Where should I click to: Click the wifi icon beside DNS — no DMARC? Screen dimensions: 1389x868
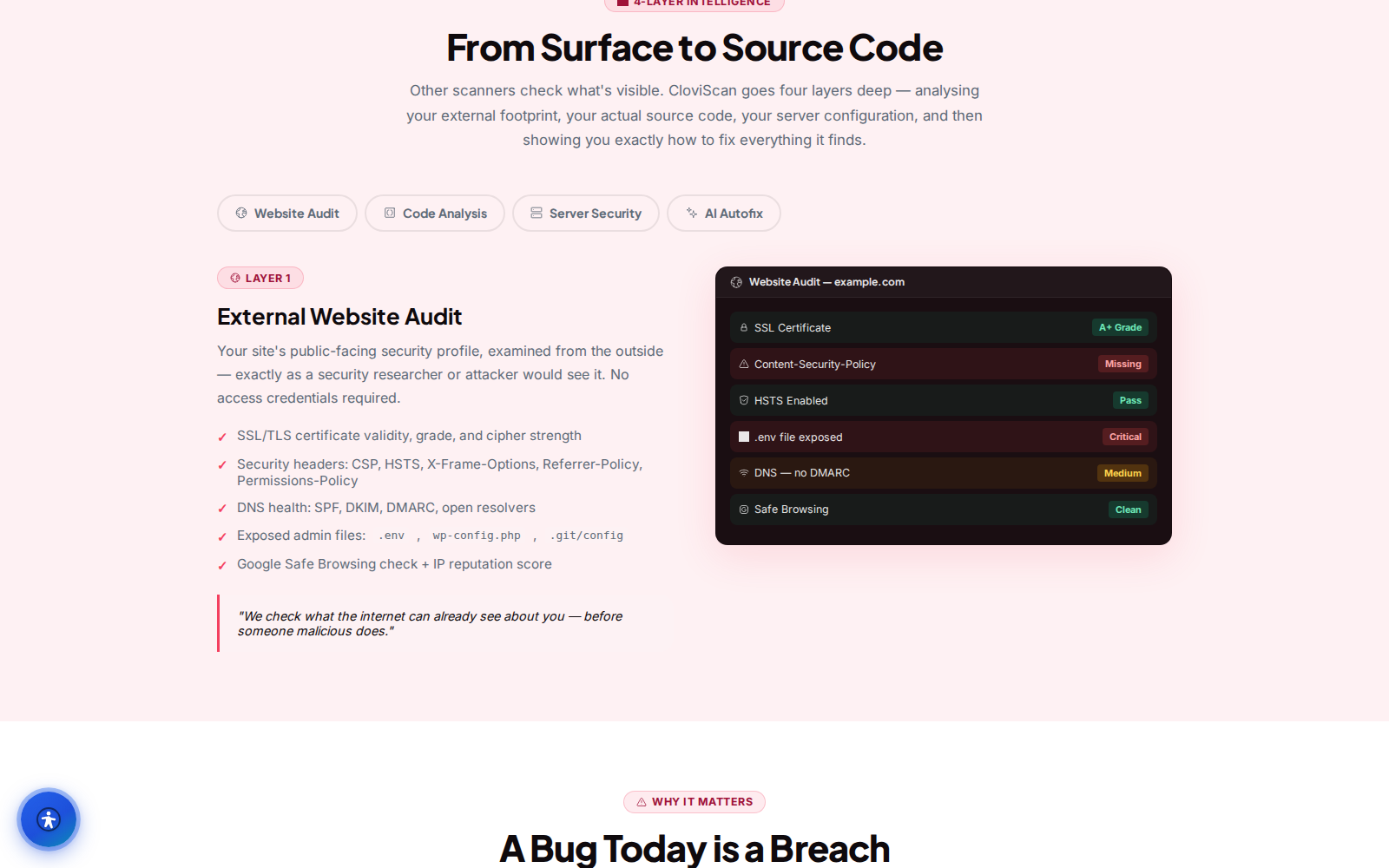(x=744, y=473)
